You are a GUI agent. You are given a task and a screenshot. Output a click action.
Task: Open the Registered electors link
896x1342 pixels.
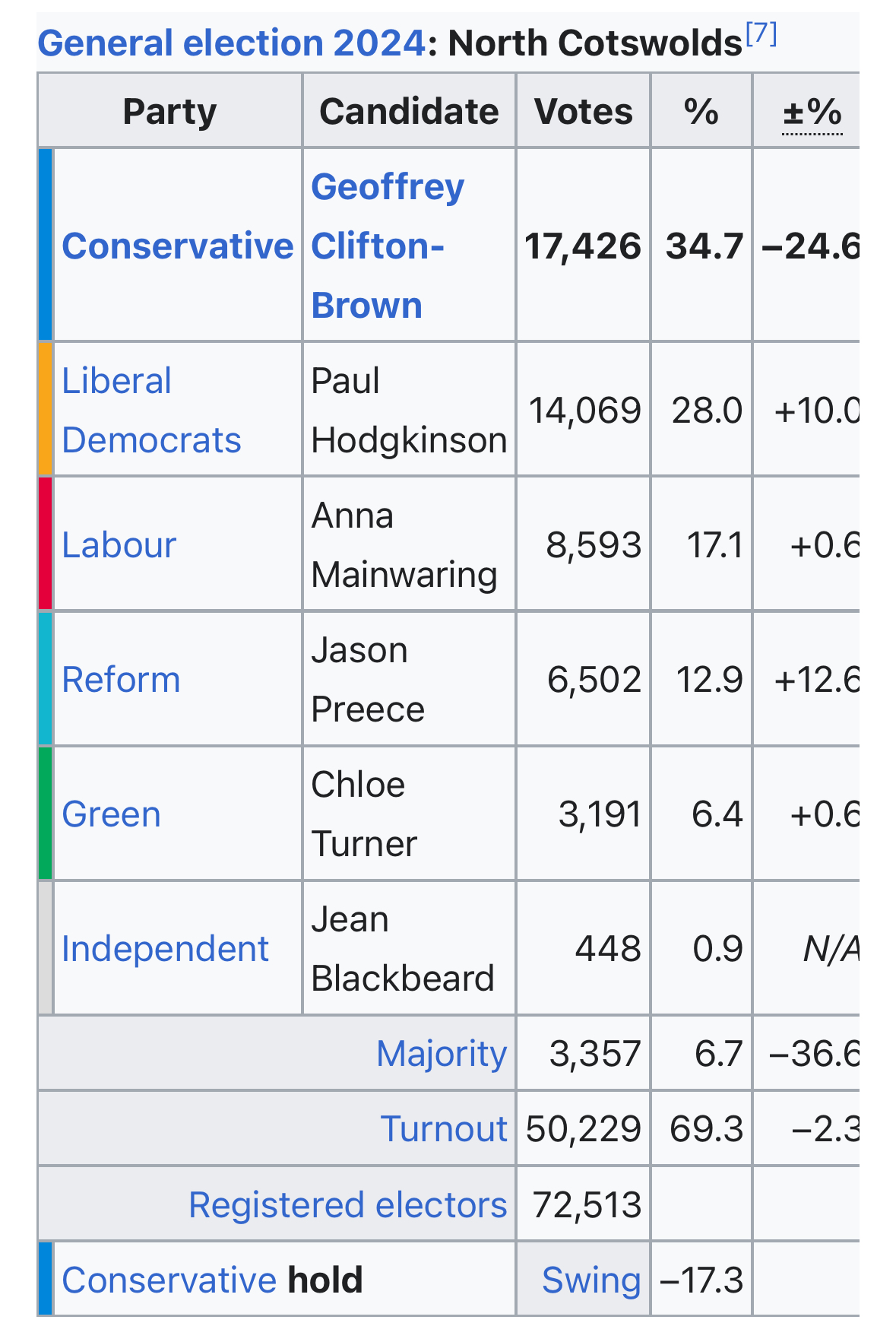347,1204
